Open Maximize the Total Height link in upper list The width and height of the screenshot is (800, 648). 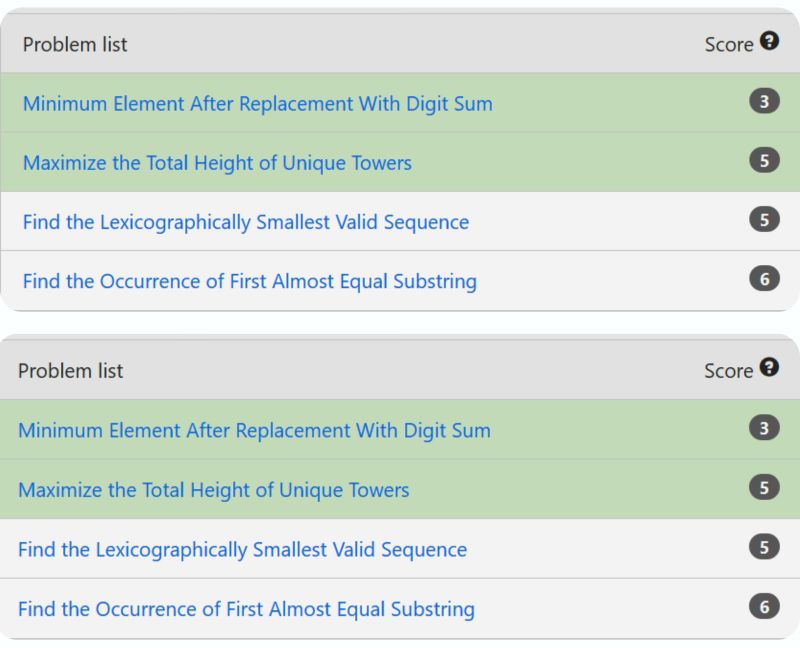coord(217,162)
